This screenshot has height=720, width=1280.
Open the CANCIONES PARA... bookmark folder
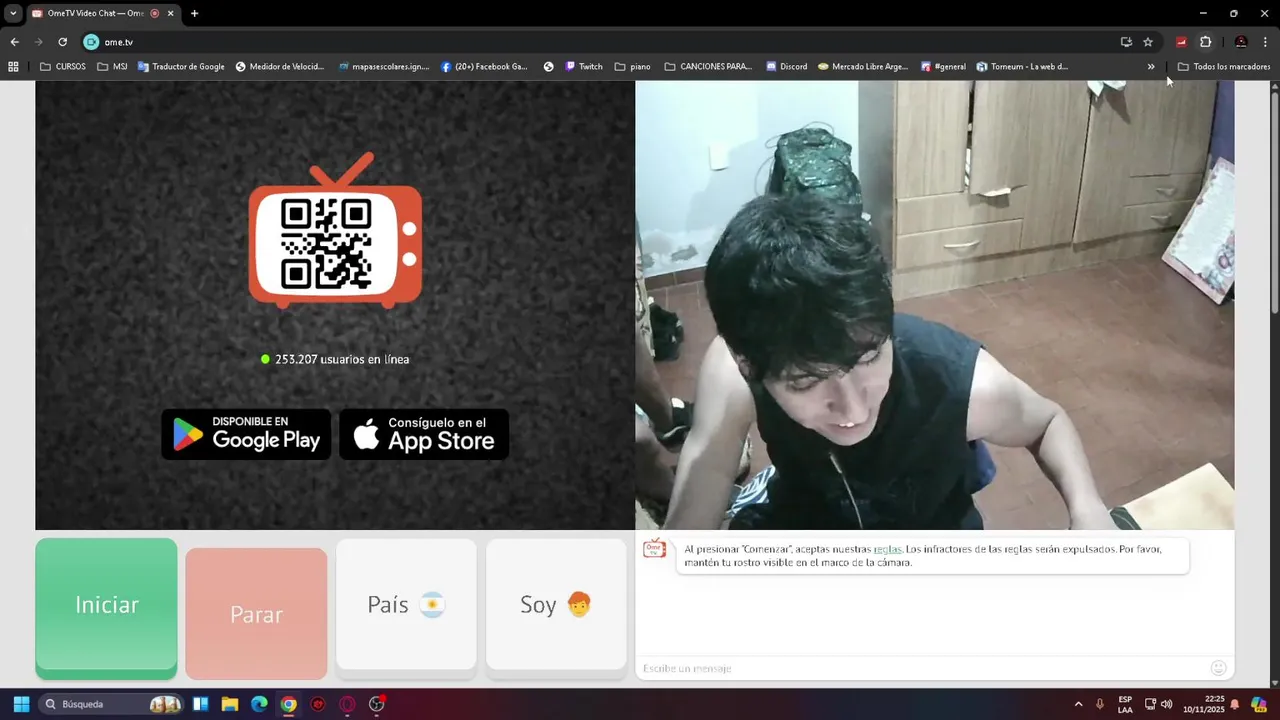[x=708, y=67]
